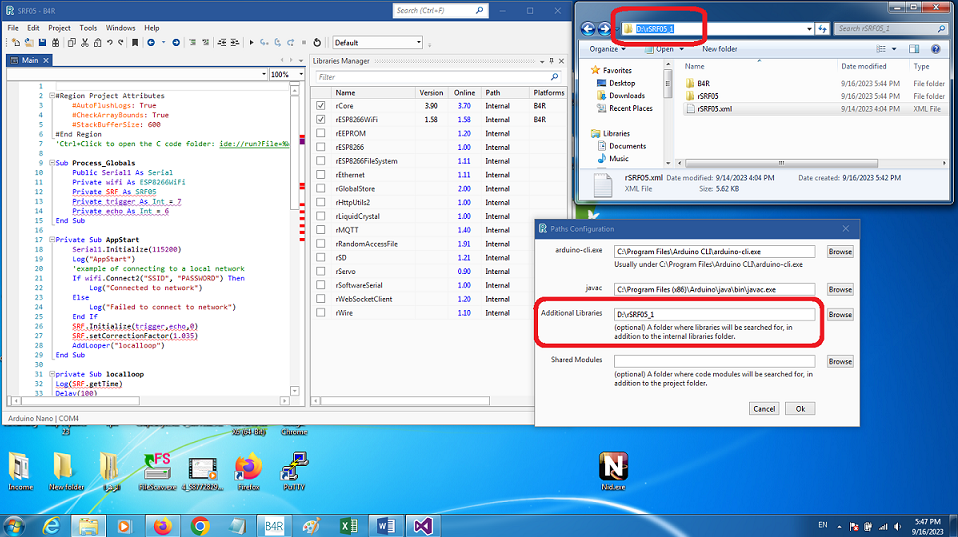Check the rSD library checkbox

pos(321,258)
